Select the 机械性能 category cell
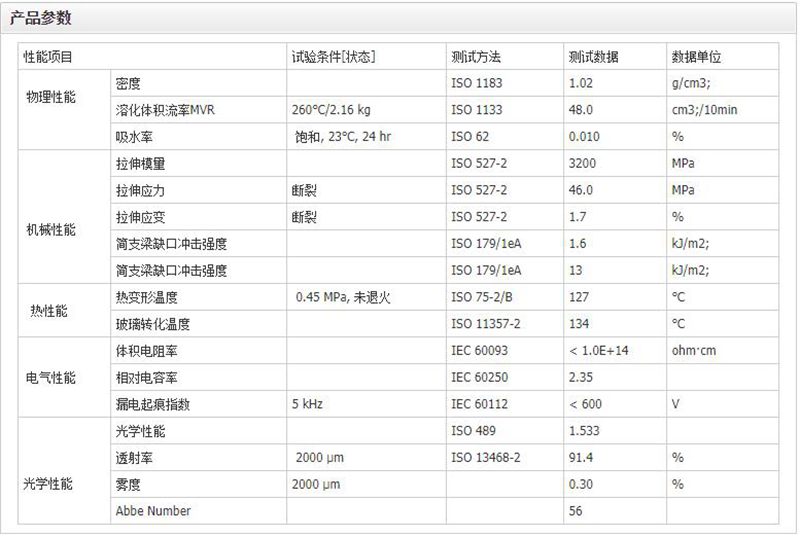 tap(50, 230)
